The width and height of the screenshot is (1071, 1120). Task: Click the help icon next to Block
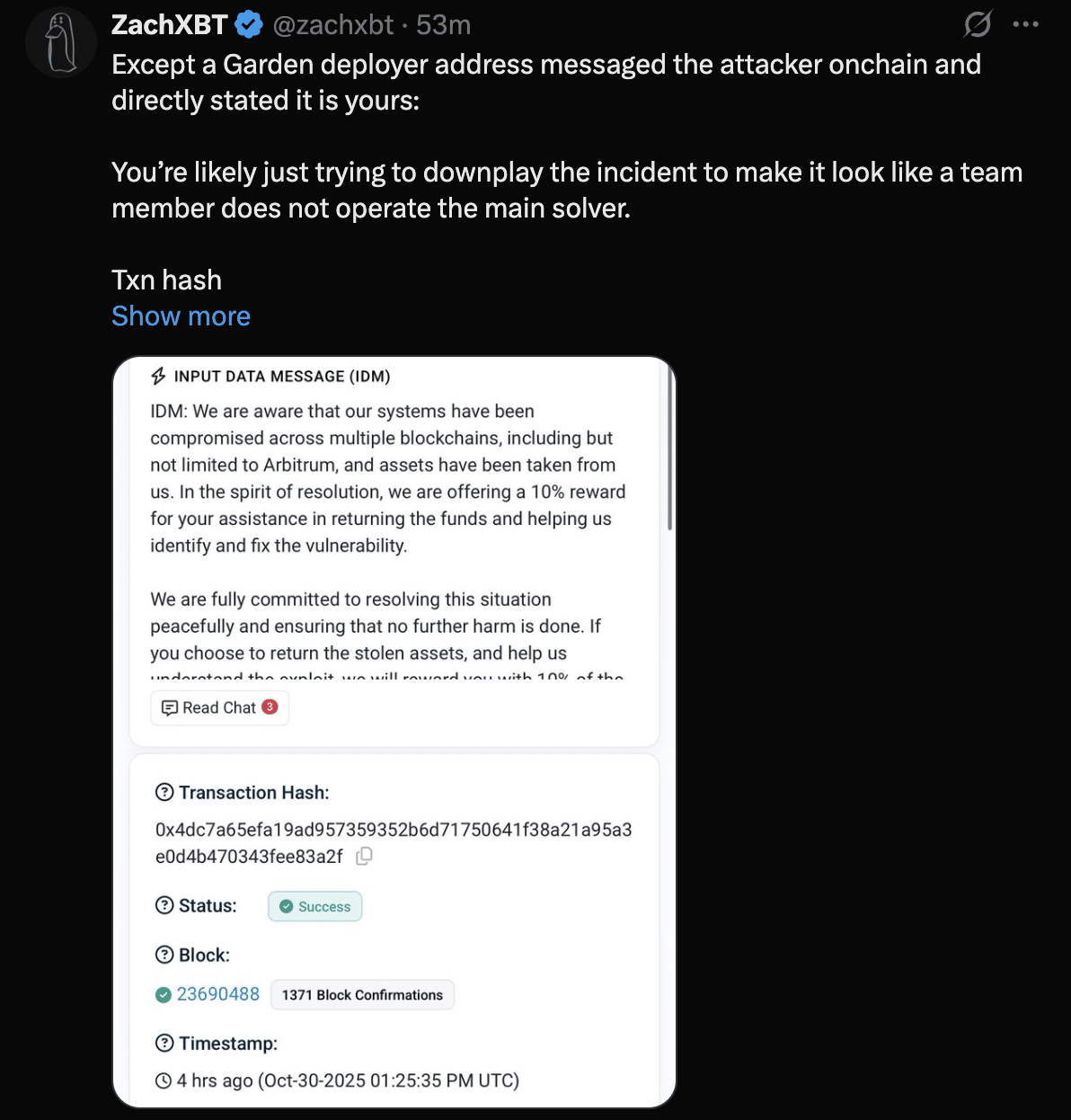coord(165,955)
